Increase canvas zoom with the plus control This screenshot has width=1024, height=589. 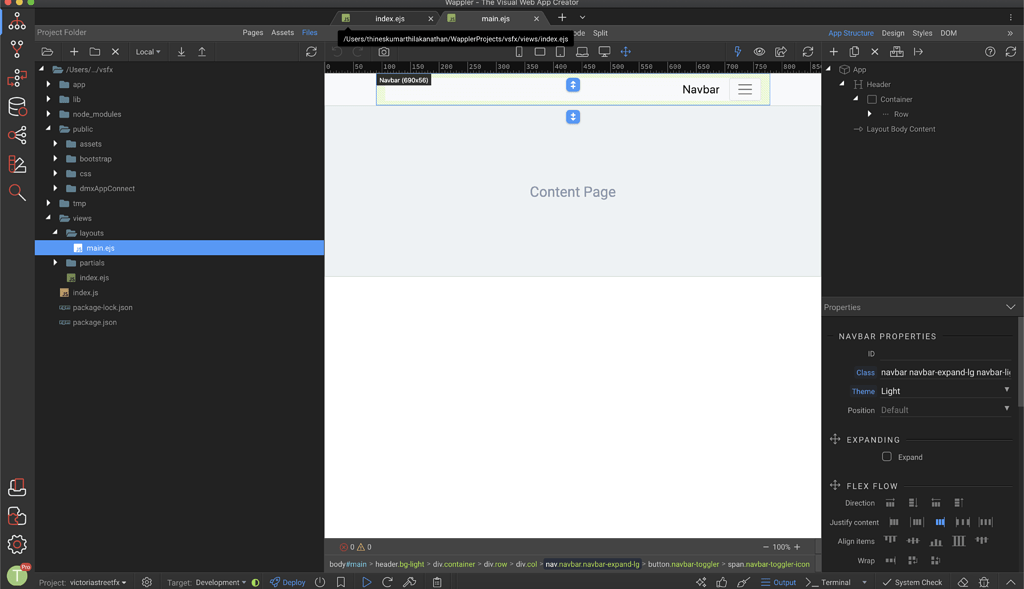797,547
